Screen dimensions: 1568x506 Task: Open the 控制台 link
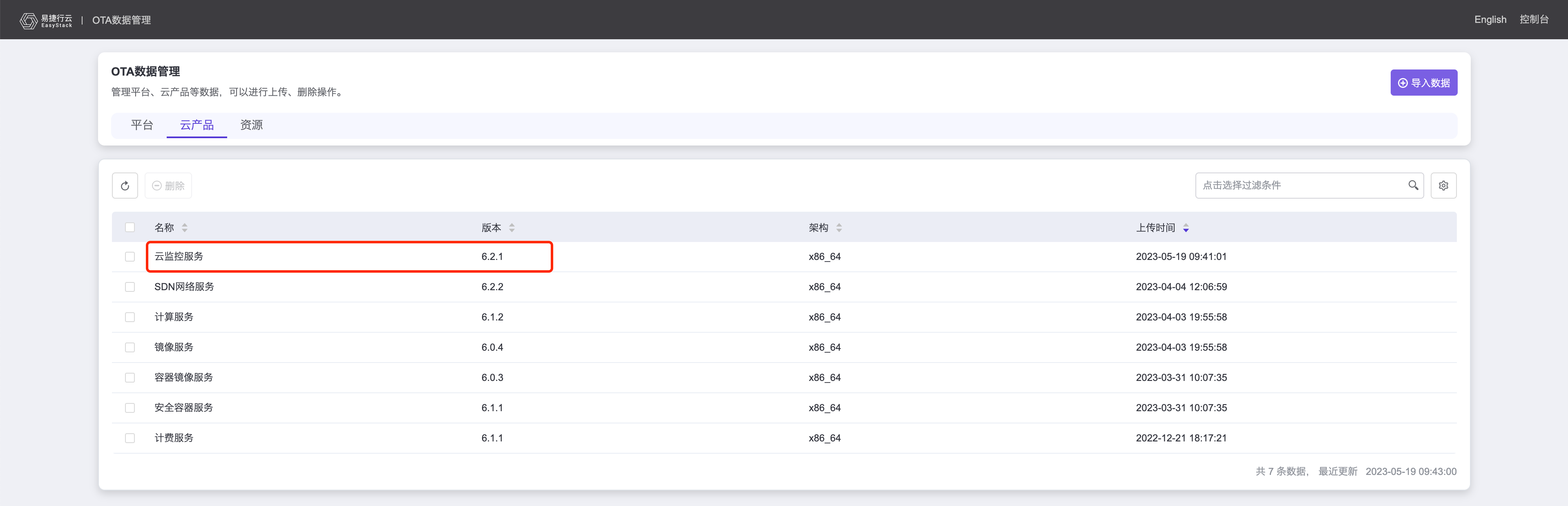coord(1533,20)
